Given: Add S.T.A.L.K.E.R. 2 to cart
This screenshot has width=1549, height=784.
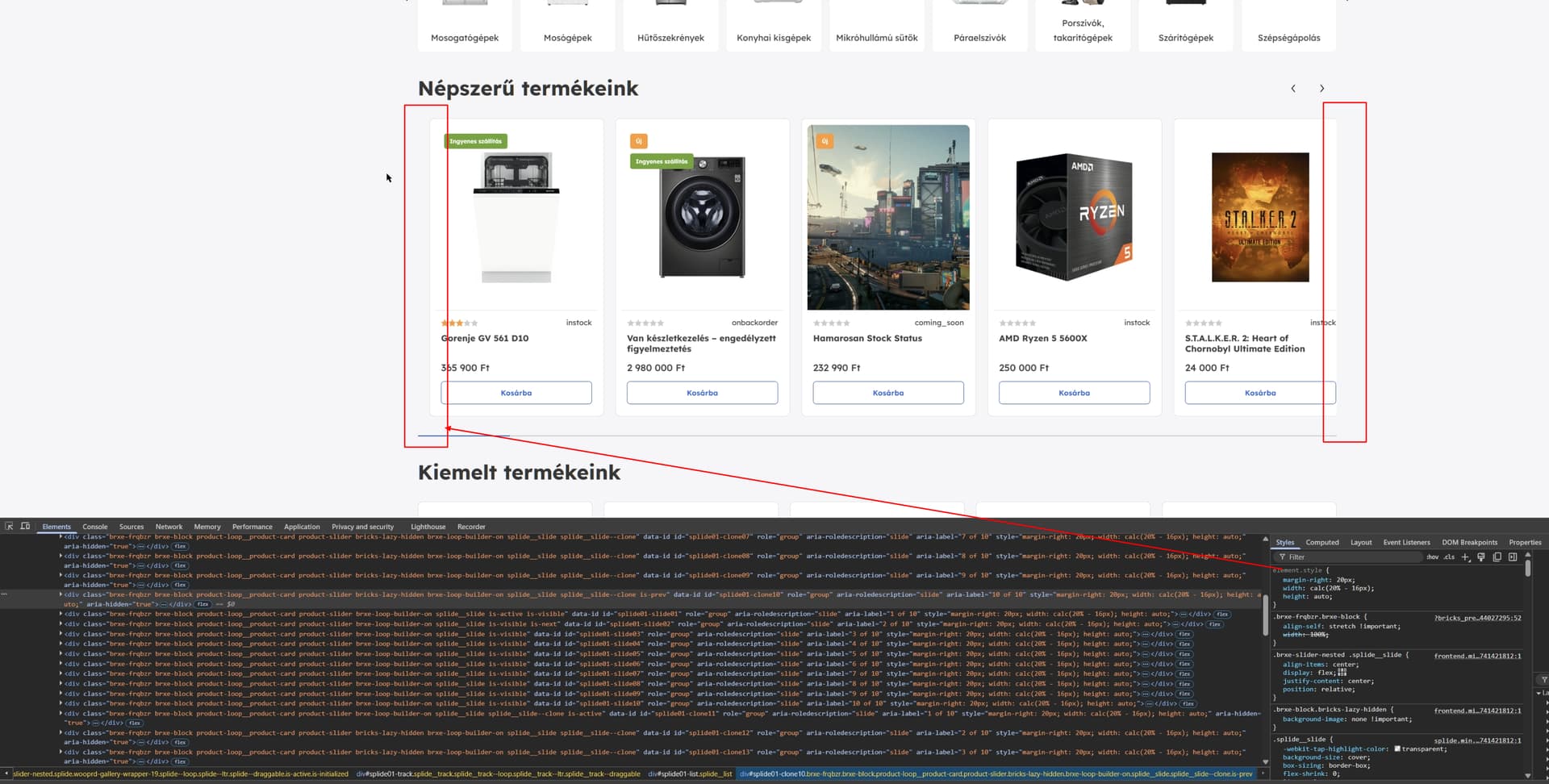Looking at the screenshot, I should [1260, 393].
